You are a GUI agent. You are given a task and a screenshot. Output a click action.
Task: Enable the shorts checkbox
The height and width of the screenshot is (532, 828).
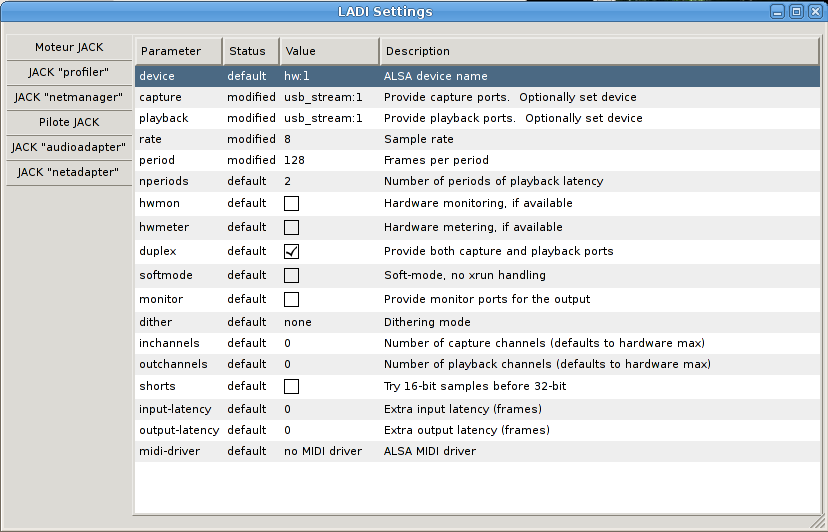tap(291, 386)
